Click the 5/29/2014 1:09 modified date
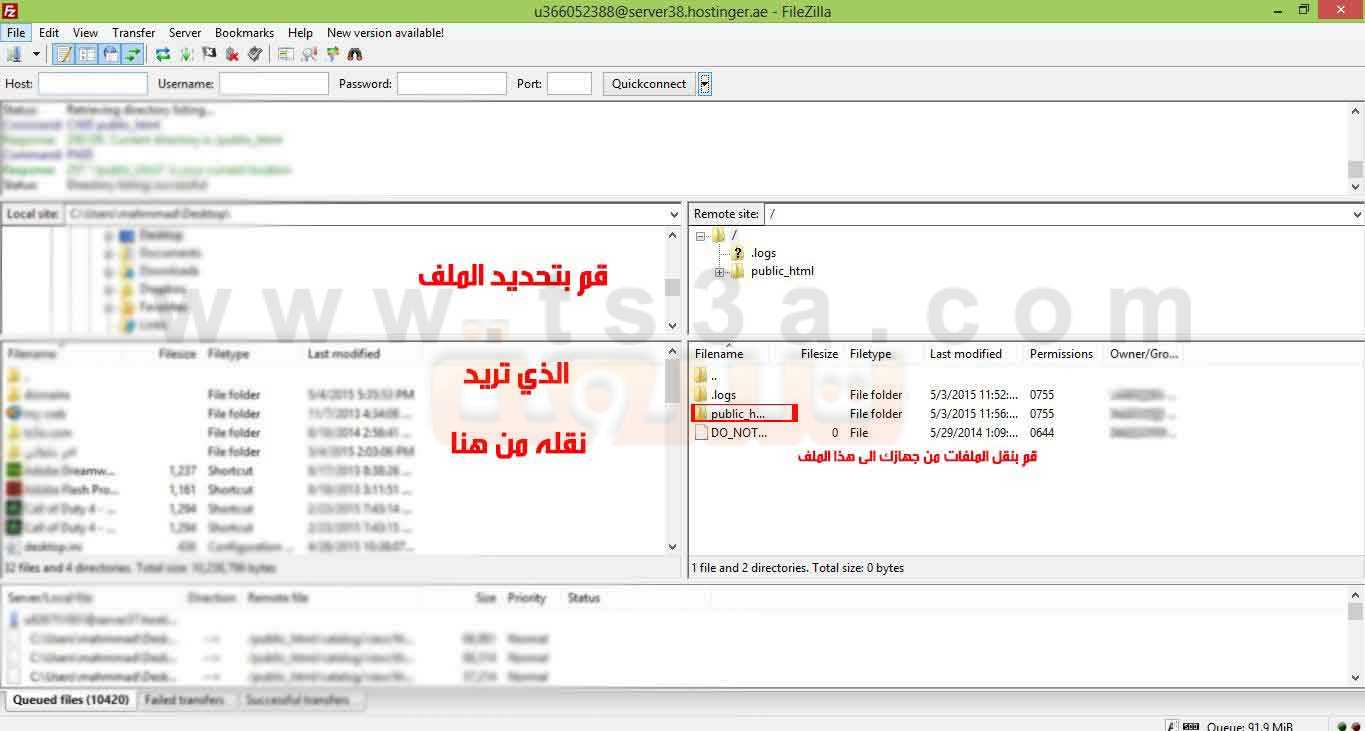Image resolution: width=1365 pixels, height=731 pixels. (x=974, y=433)
